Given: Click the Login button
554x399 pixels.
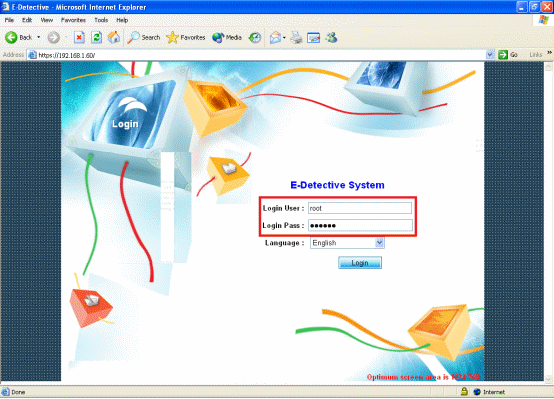Looking at the screenshot, I should point(360,263).
